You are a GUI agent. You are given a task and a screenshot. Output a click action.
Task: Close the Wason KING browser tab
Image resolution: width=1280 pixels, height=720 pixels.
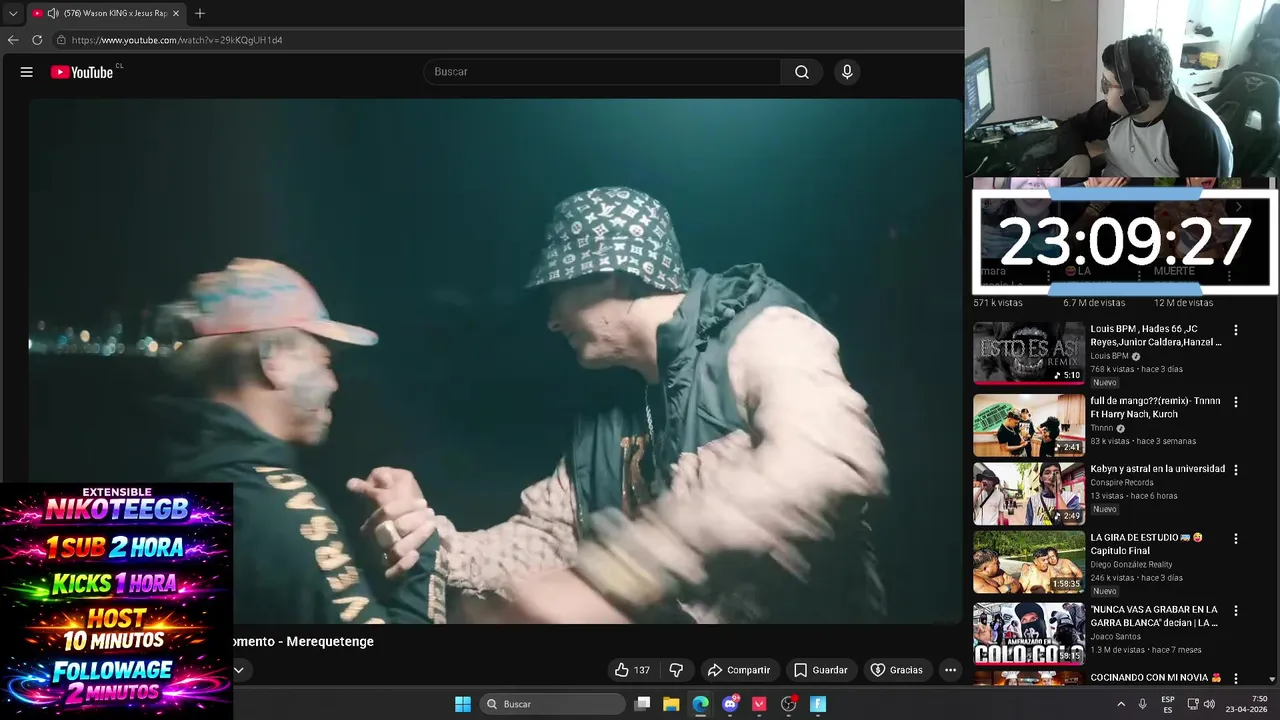176,13
